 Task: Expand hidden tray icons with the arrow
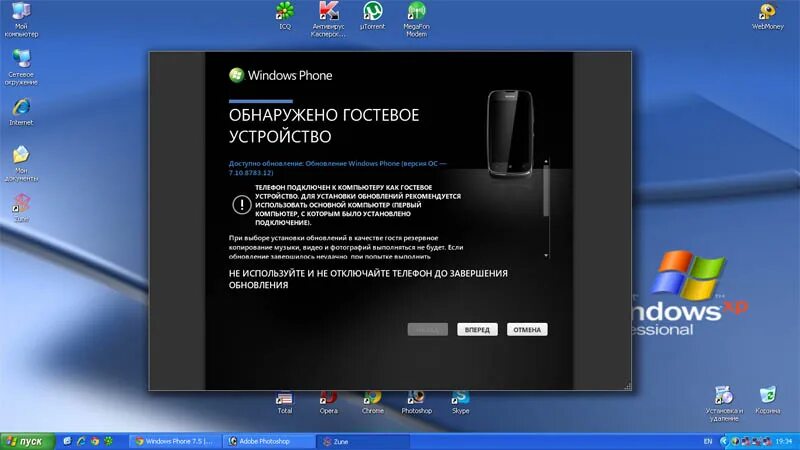[723, 441]
